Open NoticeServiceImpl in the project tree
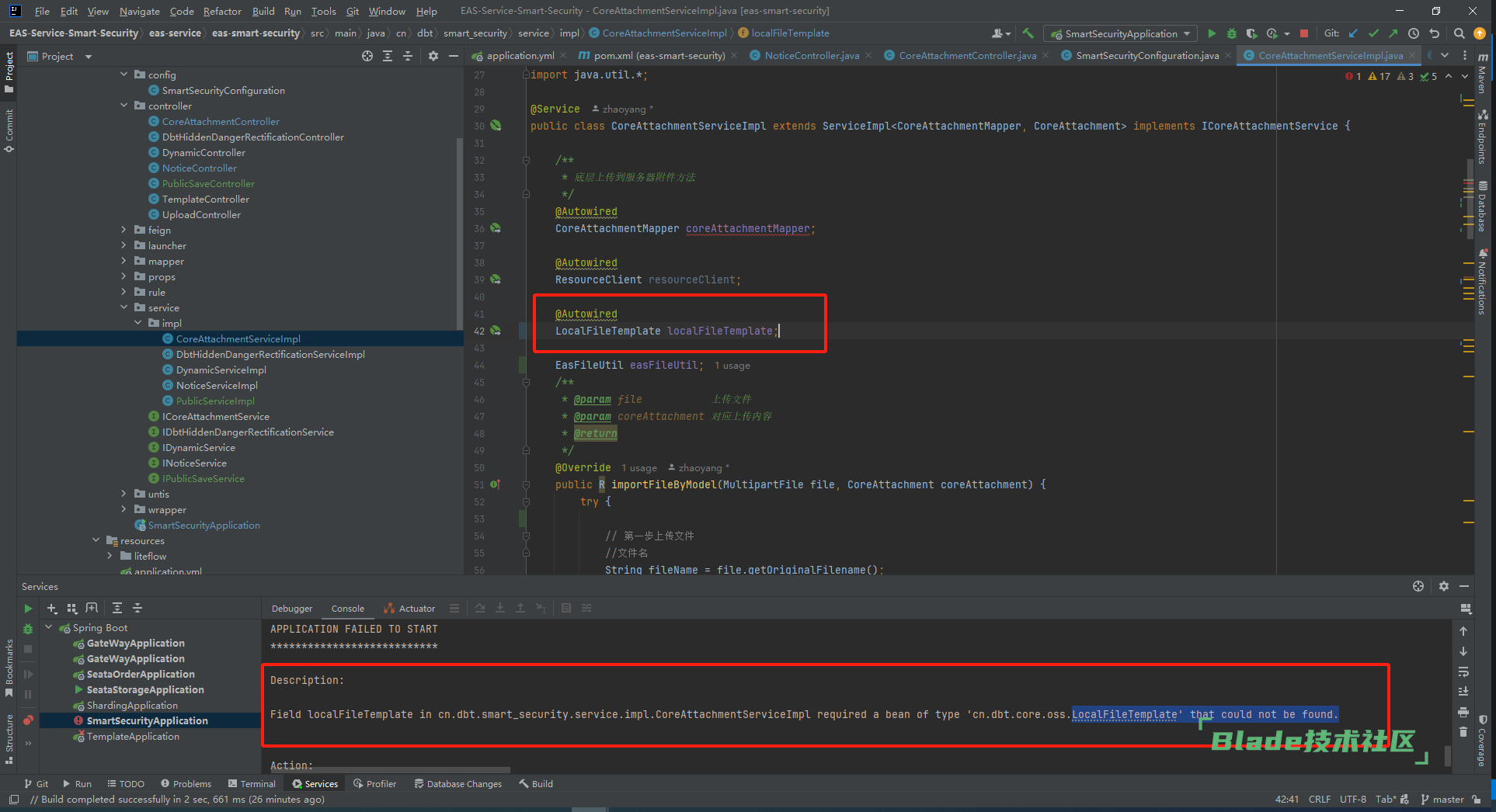 (217, 385)
